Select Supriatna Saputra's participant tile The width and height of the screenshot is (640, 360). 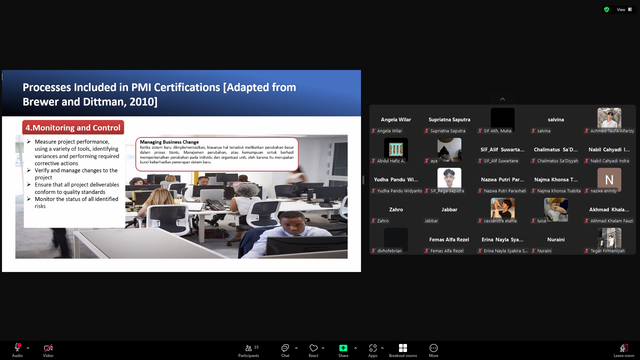click(449, 120)
